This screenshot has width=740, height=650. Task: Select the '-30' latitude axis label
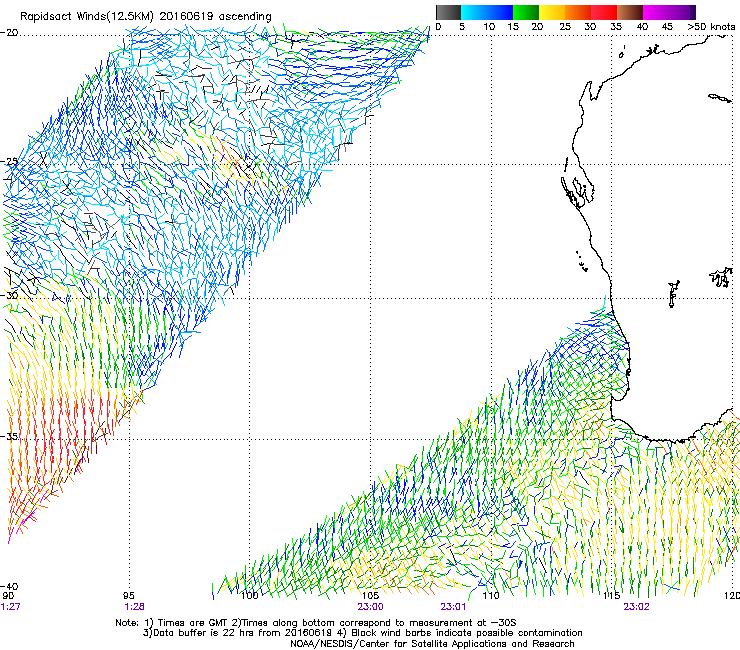click(x=9, y=295)
